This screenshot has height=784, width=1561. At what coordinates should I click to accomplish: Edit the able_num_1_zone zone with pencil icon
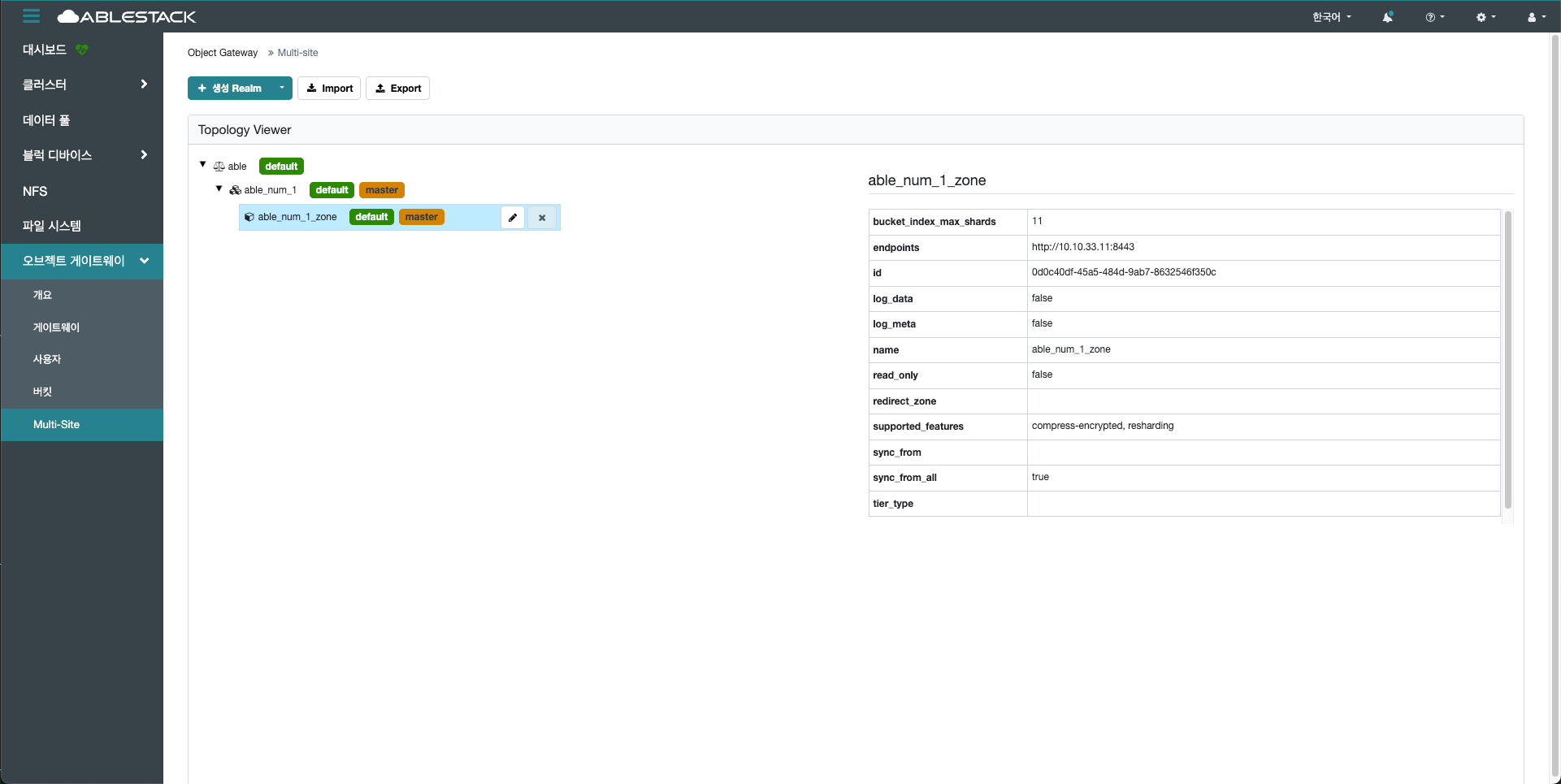click(x=513, y=218)
